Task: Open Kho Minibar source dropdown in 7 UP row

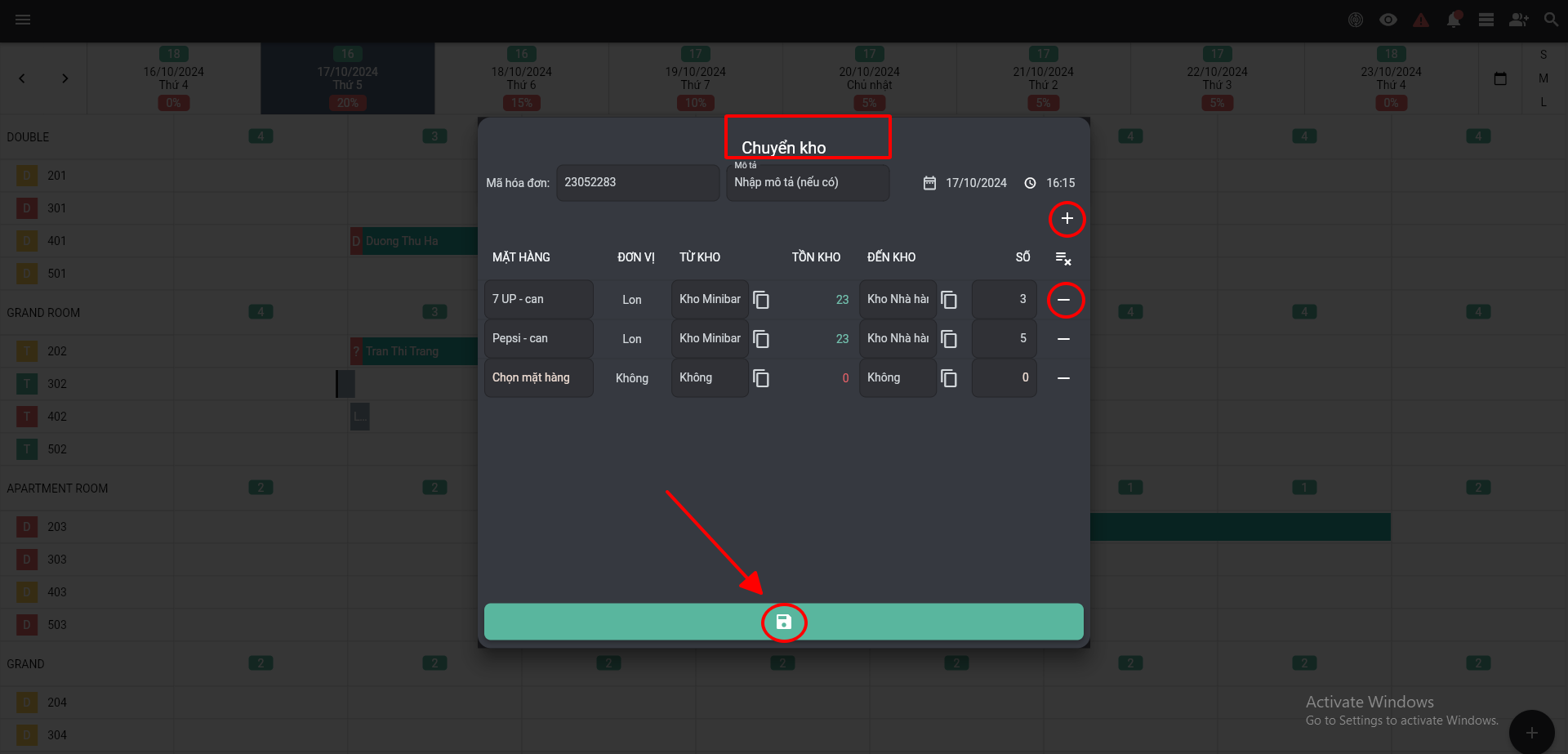Action: coord(710,299)
